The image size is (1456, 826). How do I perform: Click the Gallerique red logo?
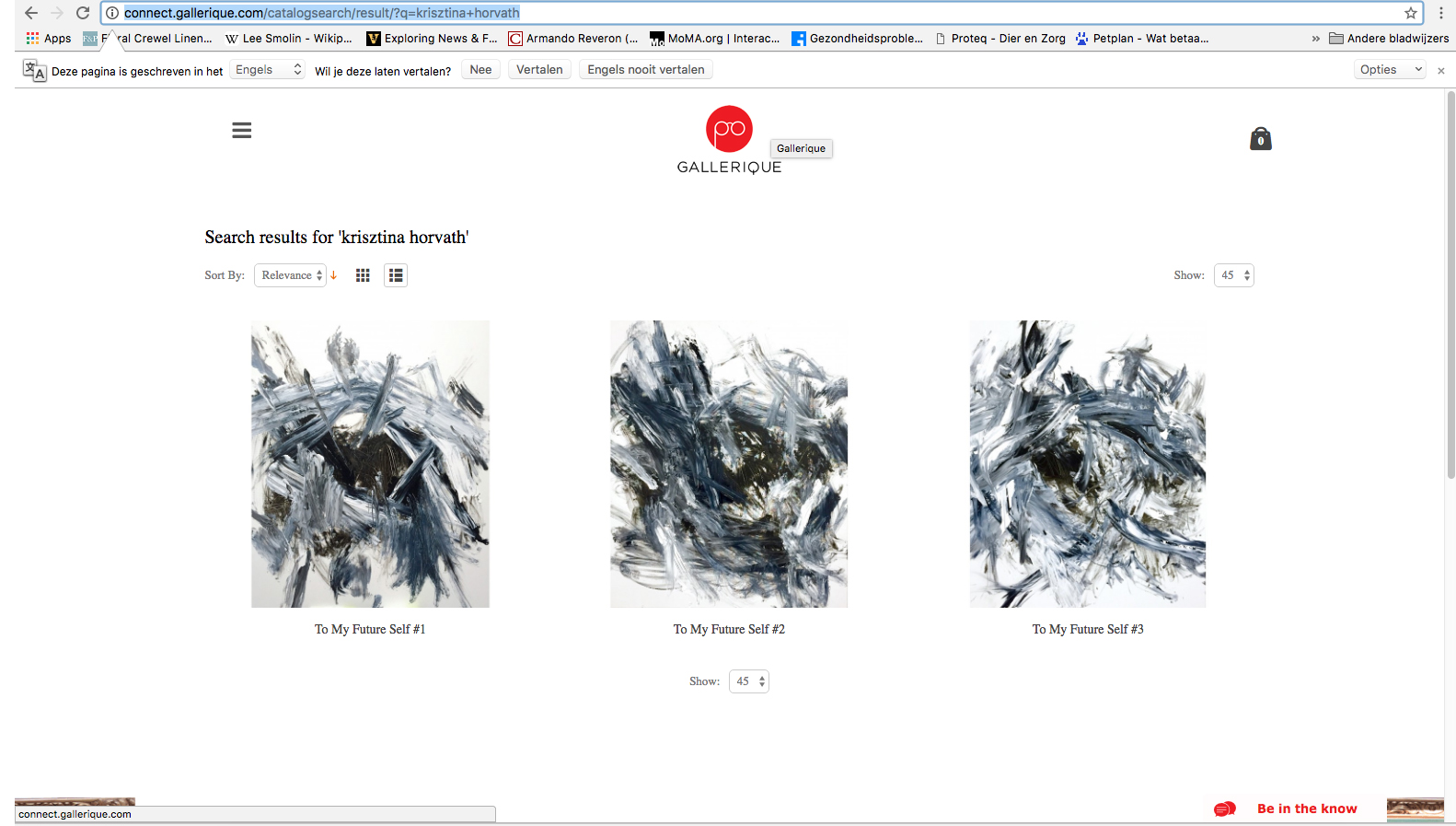[x=729, y=129]
